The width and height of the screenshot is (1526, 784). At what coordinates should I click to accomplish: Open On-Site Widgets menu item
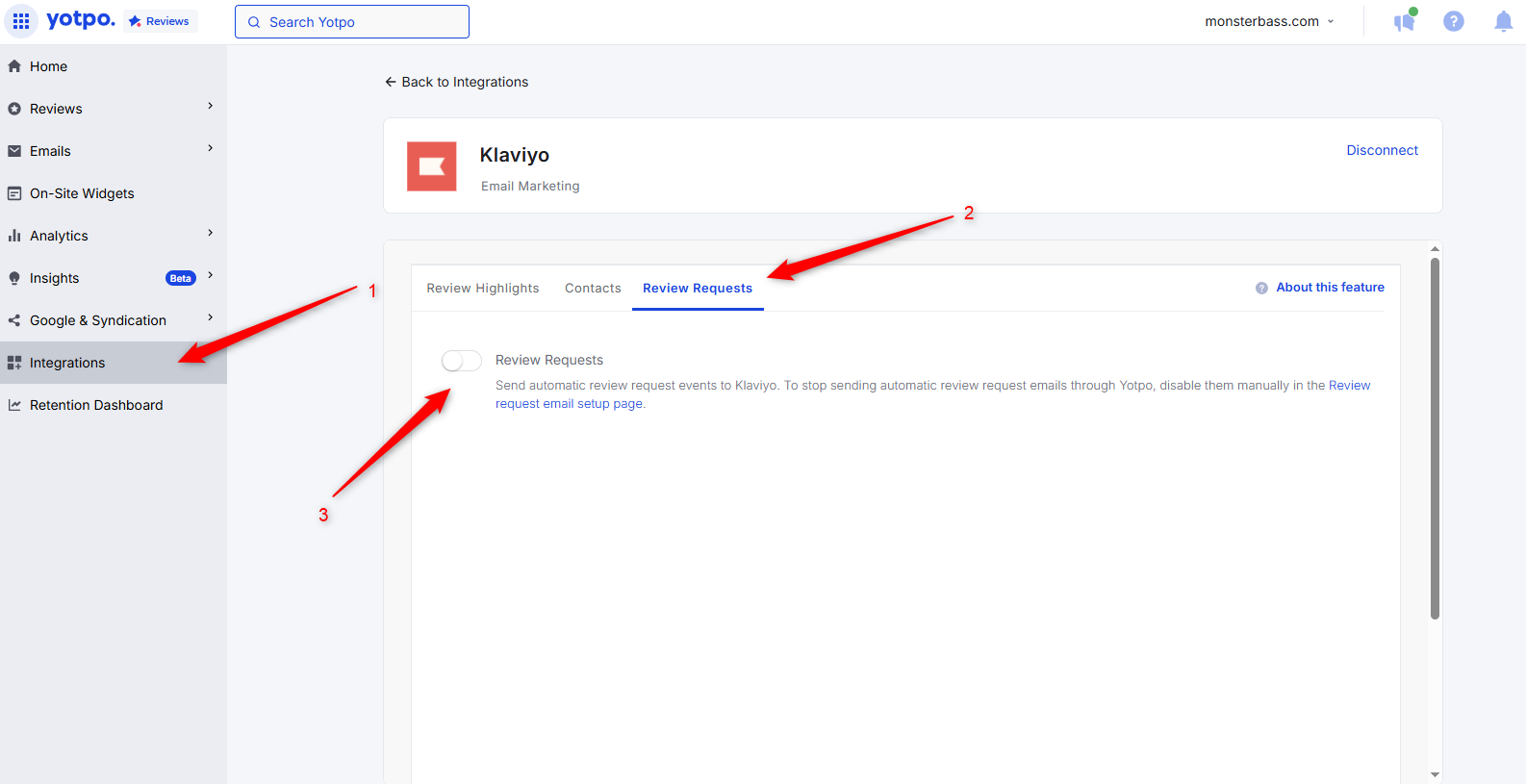click(114, 193)
